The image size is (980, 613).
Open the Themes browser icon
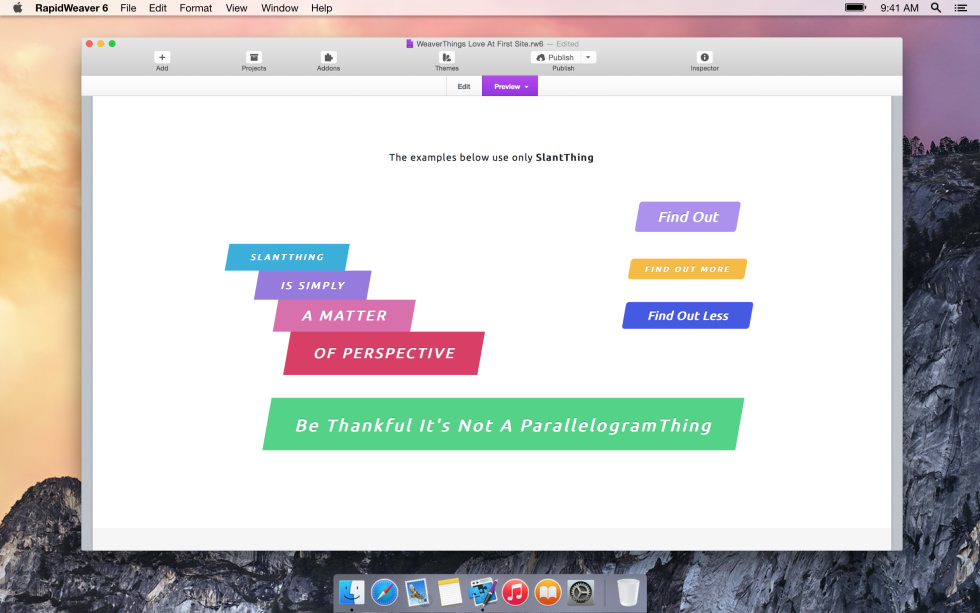tap(446, 57)
